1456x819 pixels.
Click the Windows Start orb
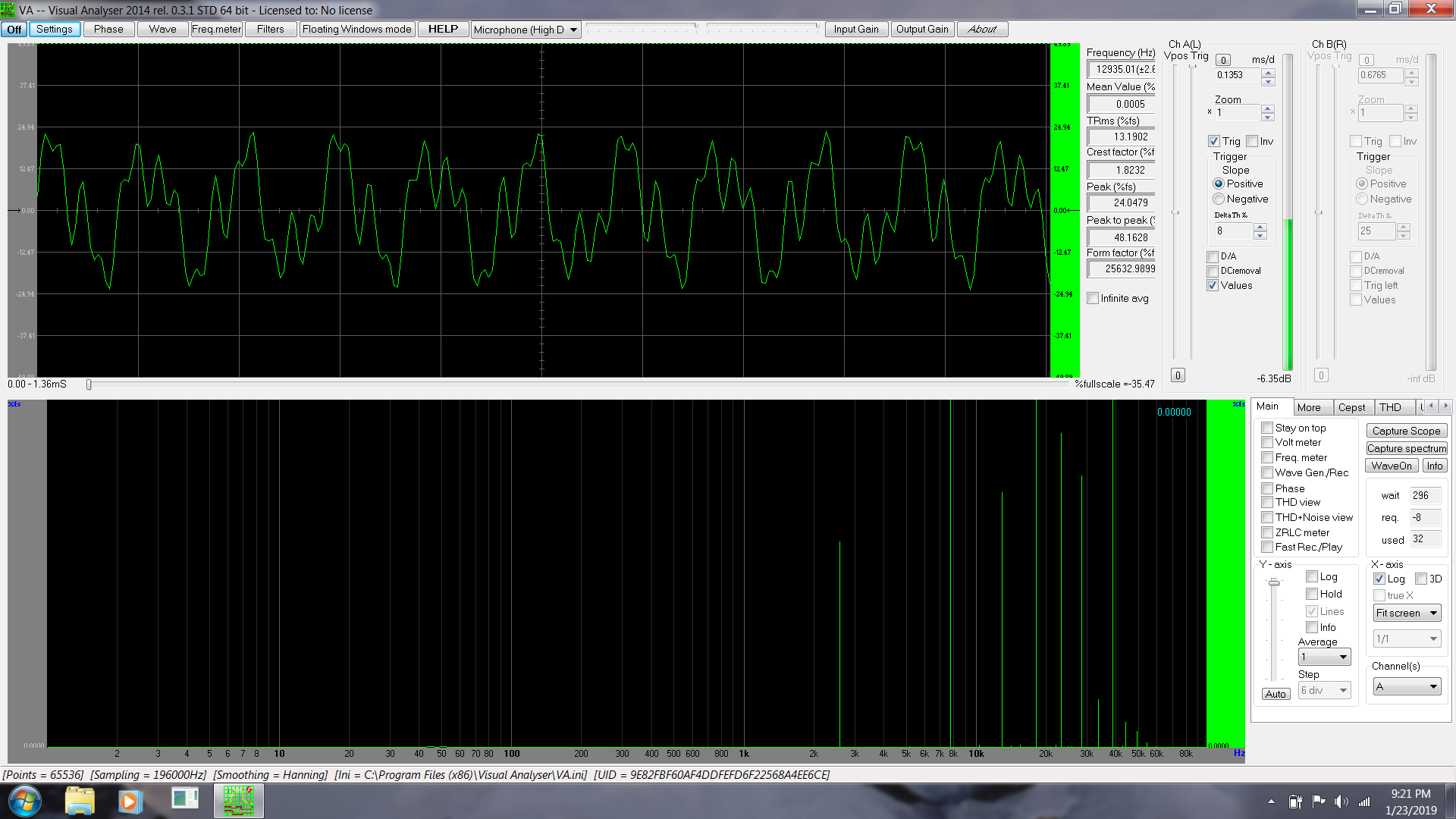tap(24, 801)
